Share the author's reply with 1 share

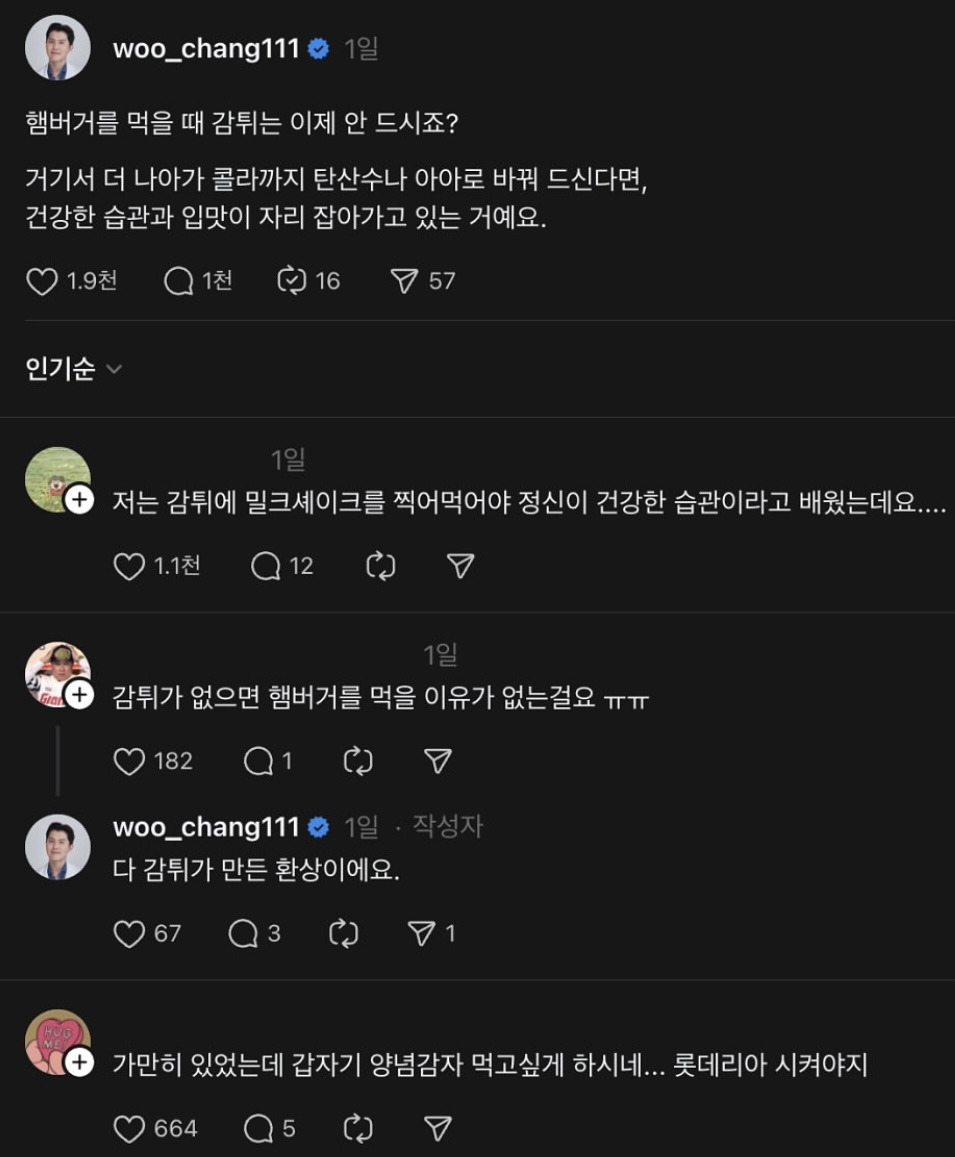point(422,934)
